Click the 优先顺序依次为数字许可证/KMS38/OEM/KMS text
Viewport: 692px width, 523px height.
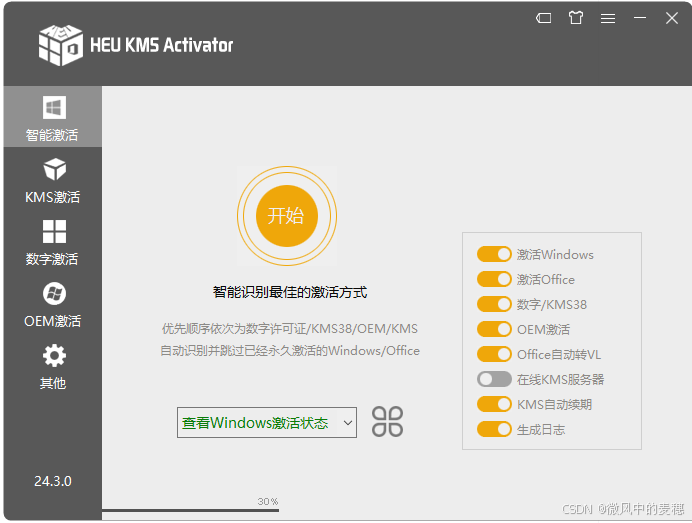click(290, 329)
